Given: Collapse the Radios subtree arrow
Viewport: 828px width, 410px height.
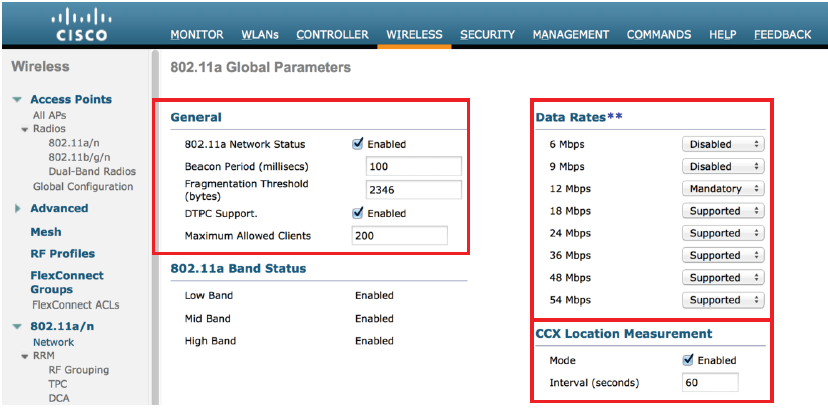Looking at the screenshot, I should point(24,129).
